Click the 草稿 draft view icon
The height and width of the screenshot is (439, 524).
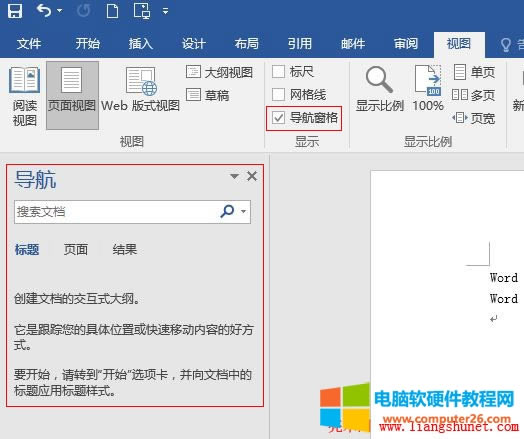tap(193, 95)
